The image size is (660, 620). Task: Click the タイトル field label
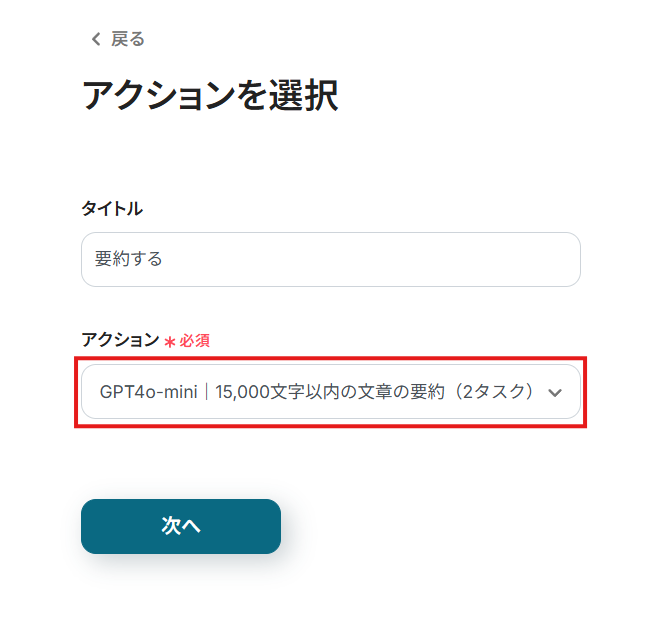click(x=112, y=208)
